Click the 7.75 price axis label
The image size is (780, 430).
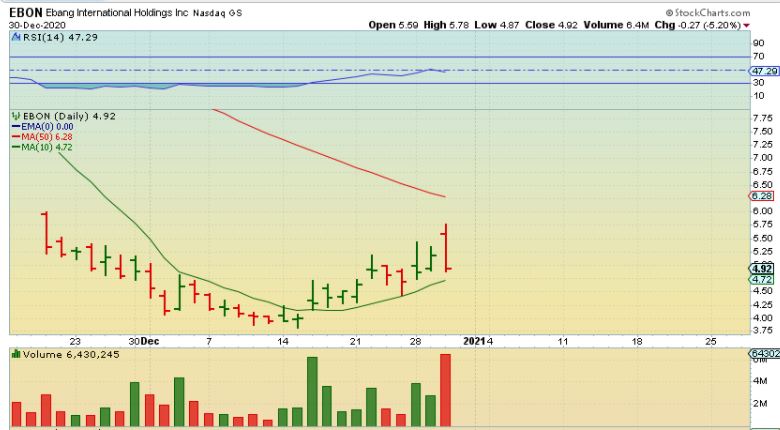coord(763,118)
